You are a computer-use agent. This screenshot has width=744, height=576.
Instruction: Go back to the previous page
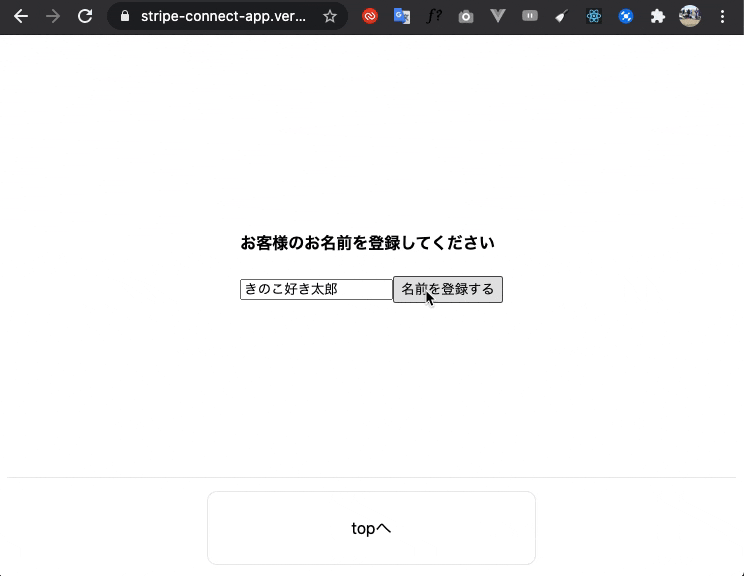(21, 17)
